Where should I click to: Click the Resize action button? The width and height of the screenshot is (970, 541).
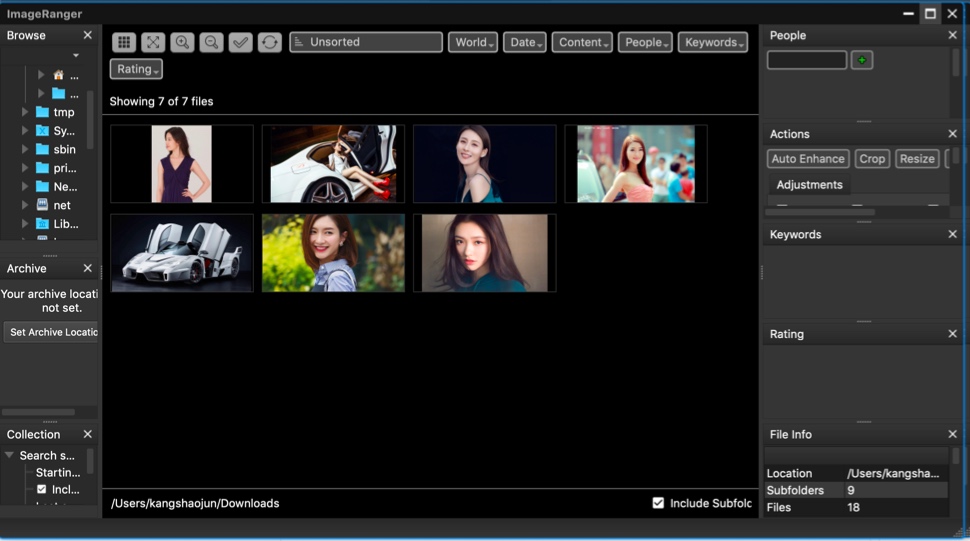click(917, 158)
